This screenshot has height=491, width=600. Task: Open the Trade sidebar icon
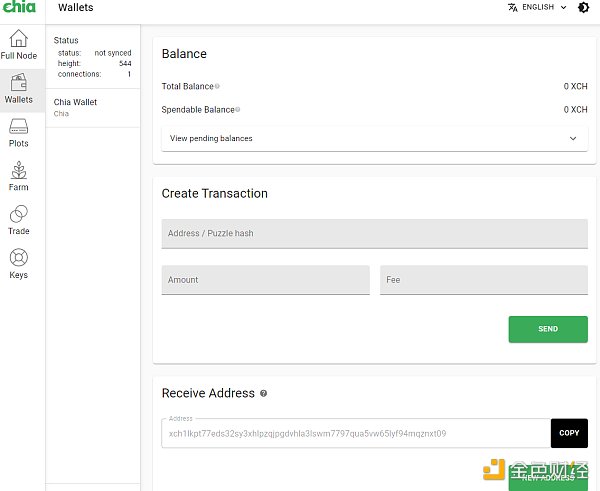point(18,215)
